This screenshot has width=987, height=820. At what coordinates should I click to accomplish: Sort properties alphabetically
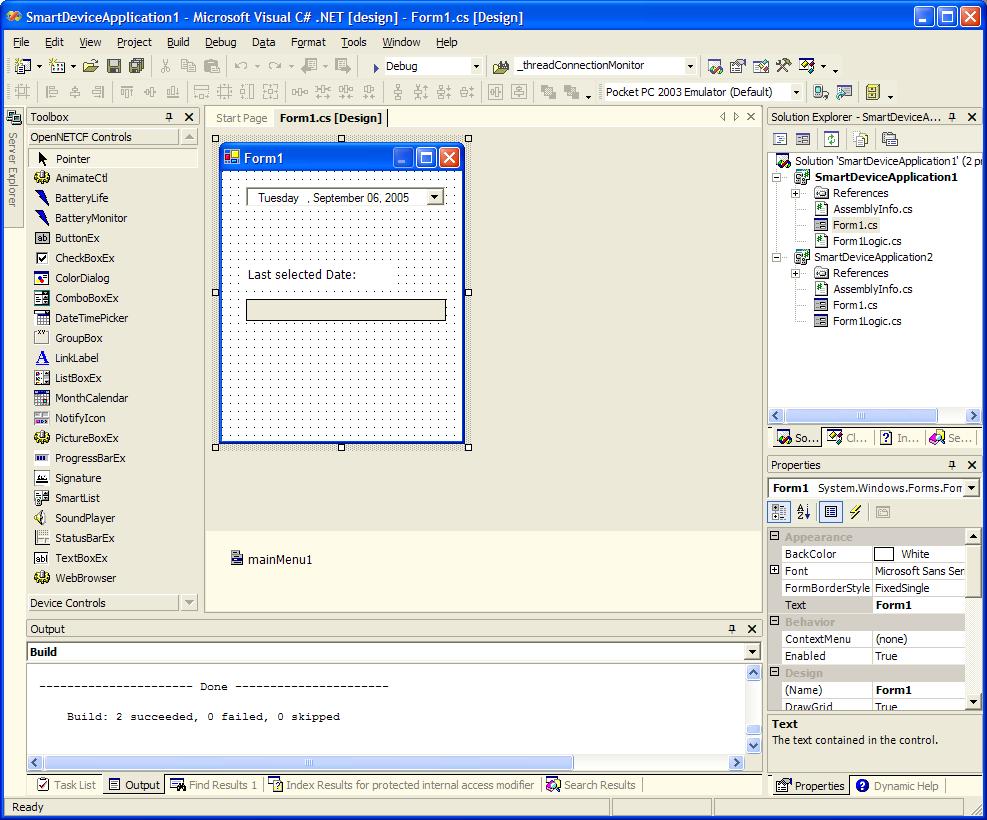[x=804, y=512]
